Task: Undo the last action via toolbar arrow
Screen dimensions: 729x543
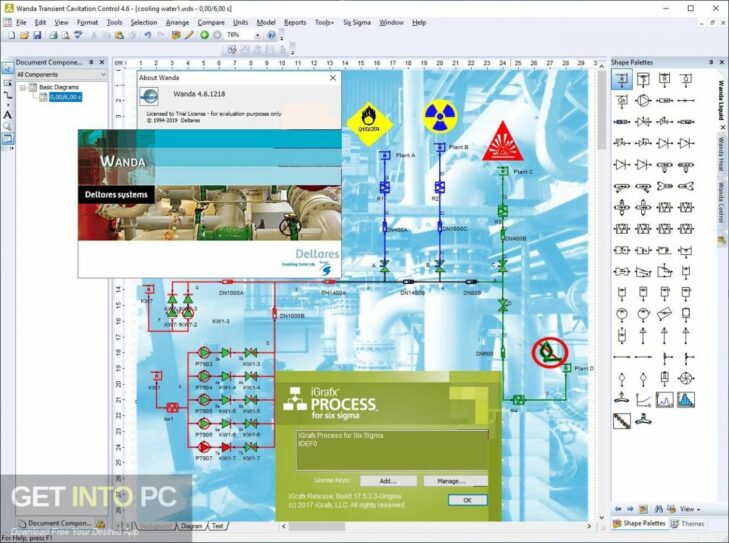Action: (x=147, y=35)
